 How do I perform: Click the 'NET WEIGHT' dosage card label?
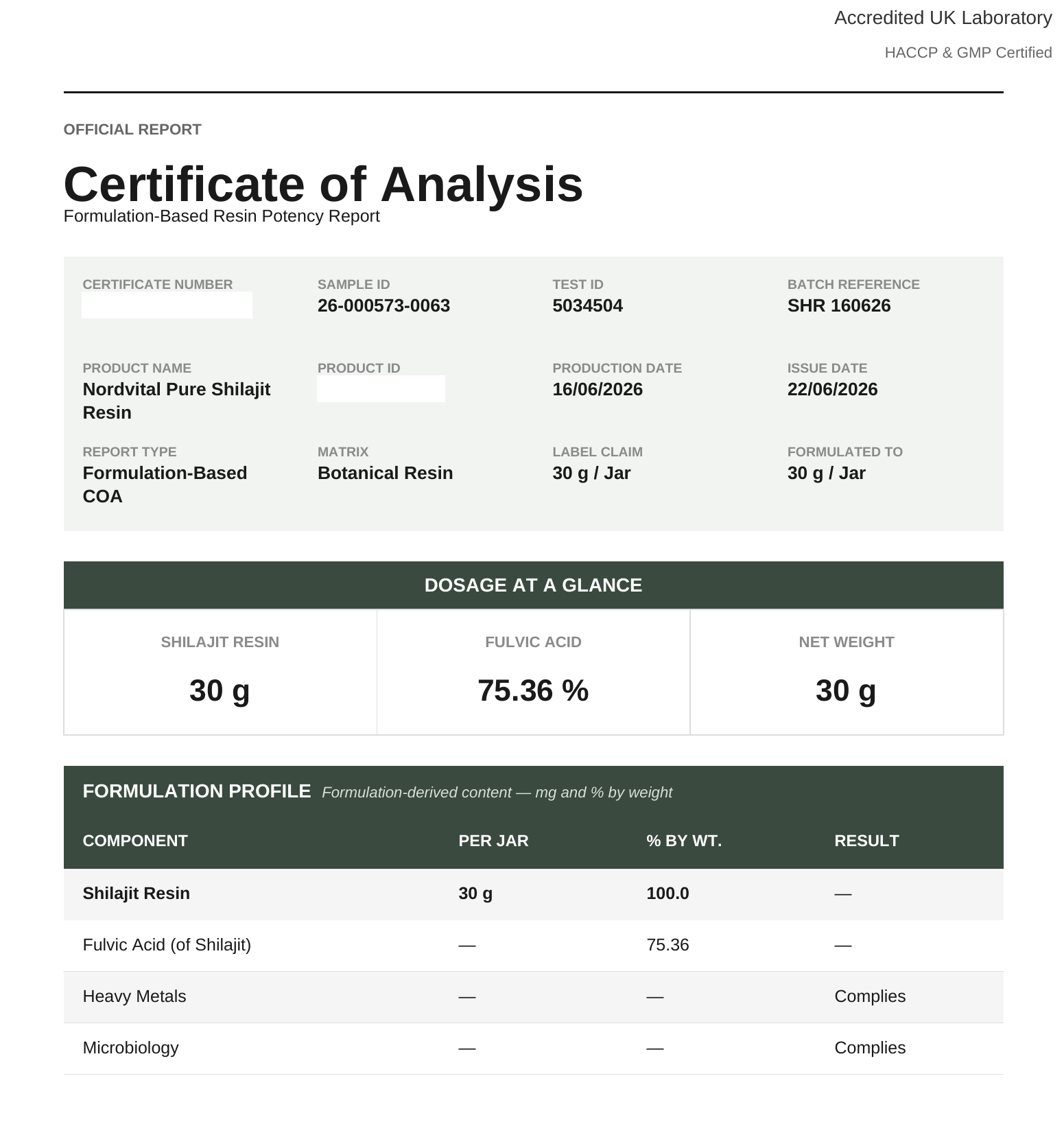[846, 642]
